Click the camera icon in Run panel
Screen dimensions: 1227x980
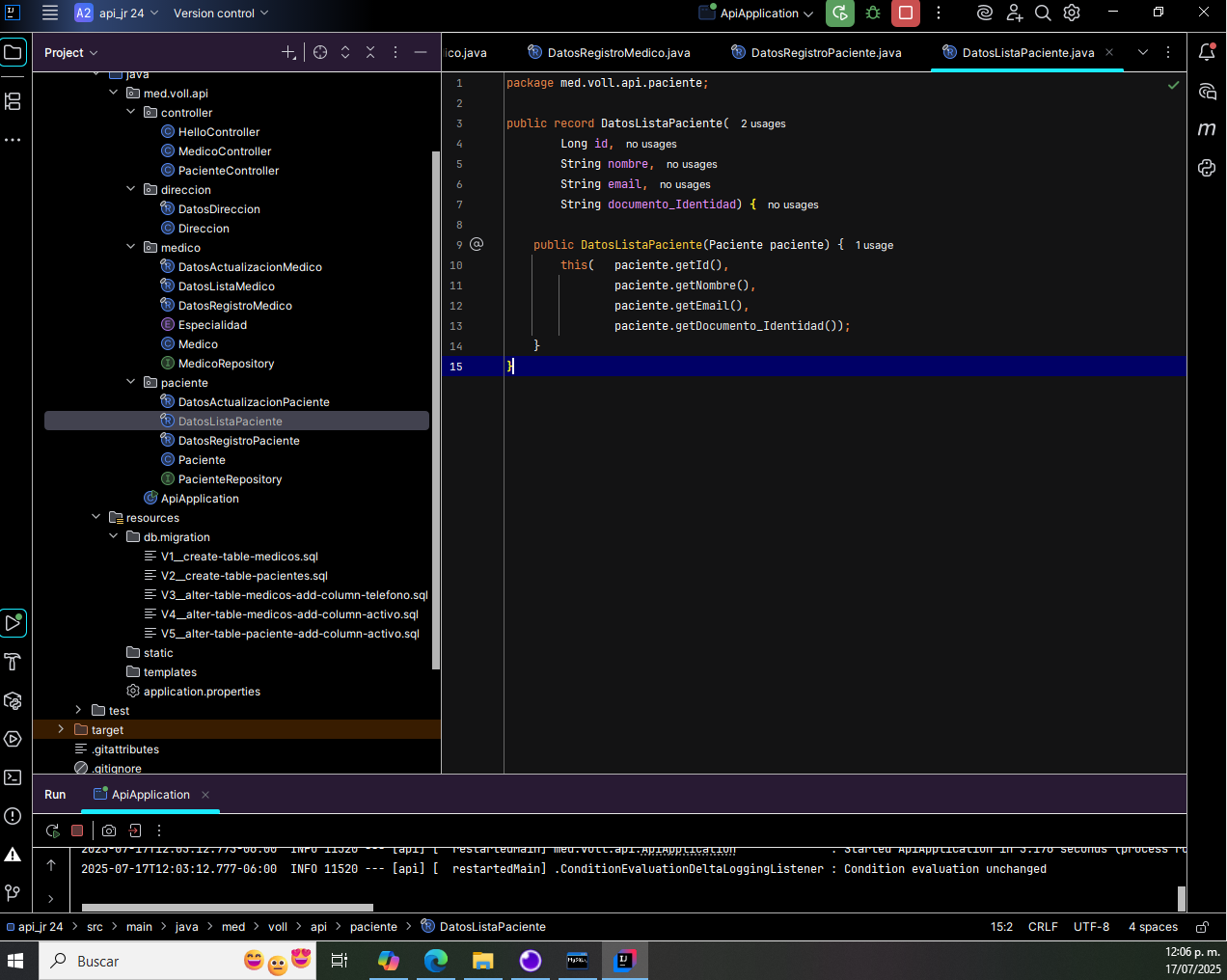click(x=109, y=830)
